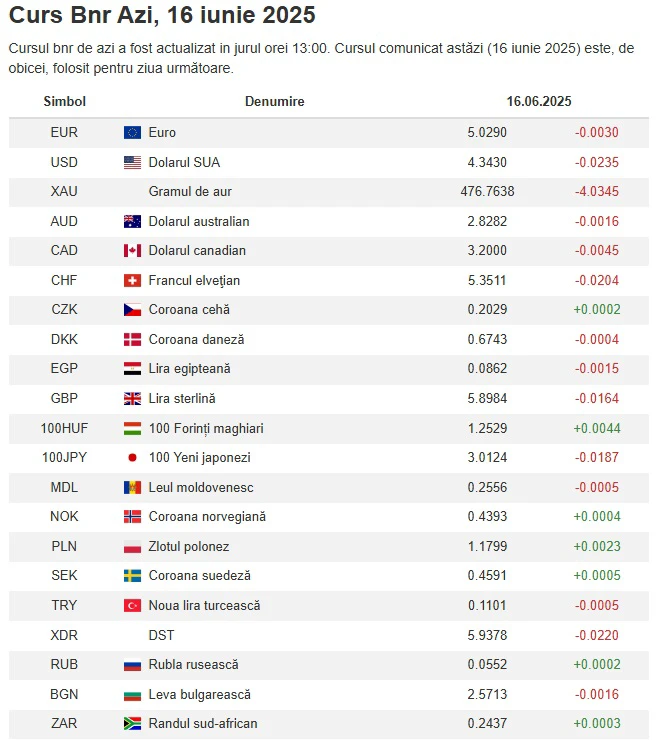This screenshot has height=745, width=663.
Task: Select the Canadian flag icon
Action: click(132, 250)
